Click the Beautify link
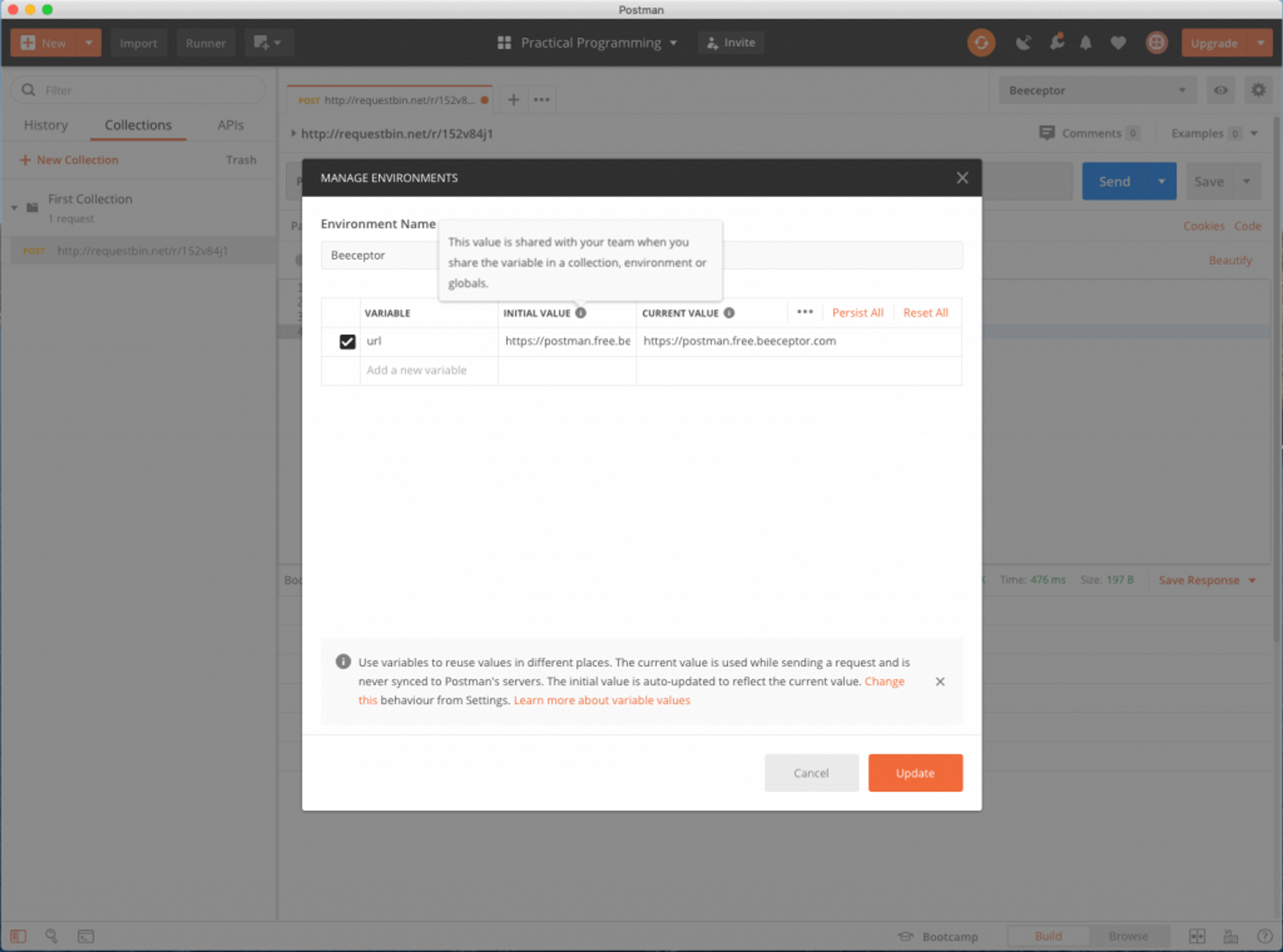 [x=1230, y=261]
